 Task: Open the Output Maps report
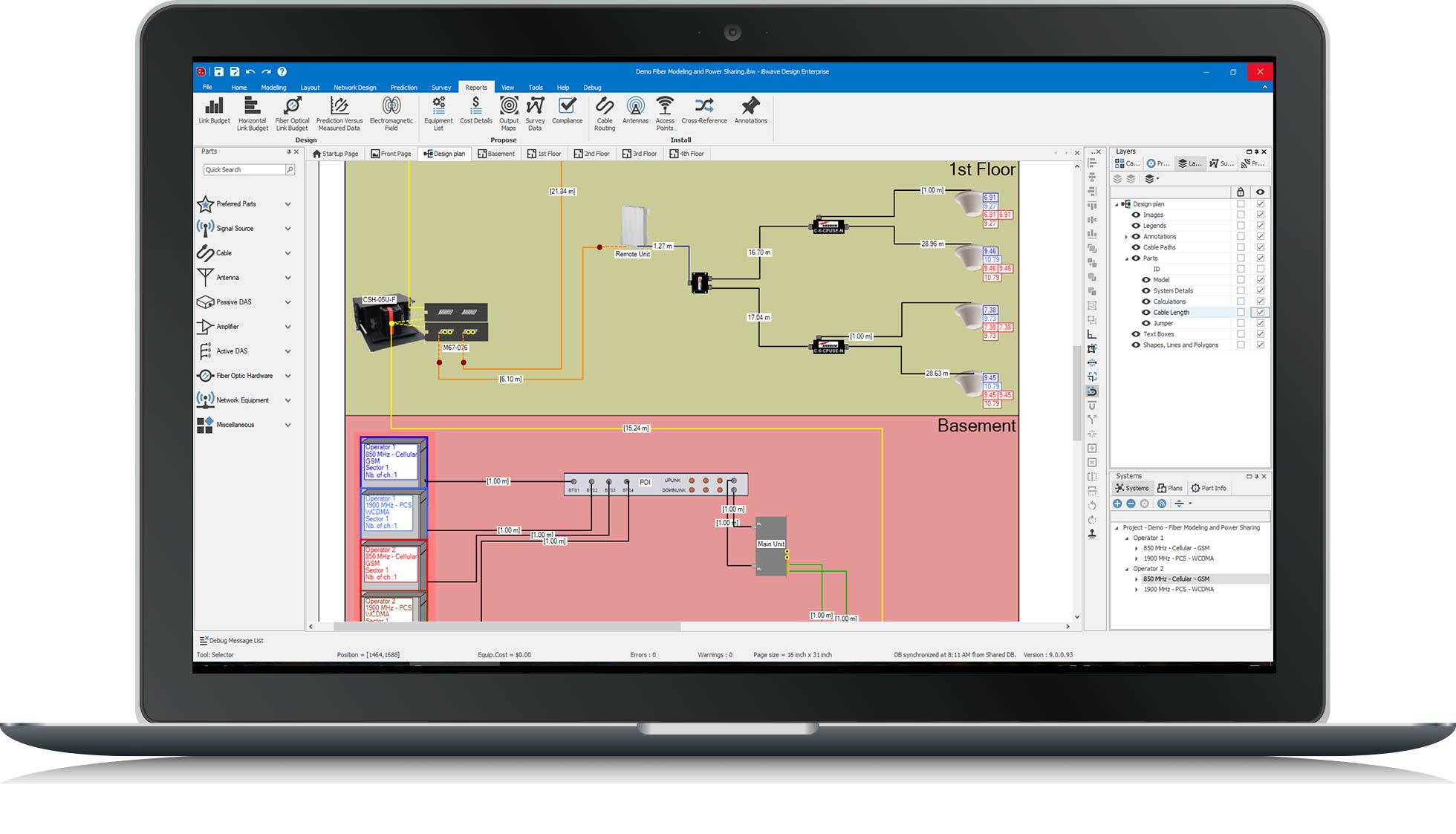[509, 114]
